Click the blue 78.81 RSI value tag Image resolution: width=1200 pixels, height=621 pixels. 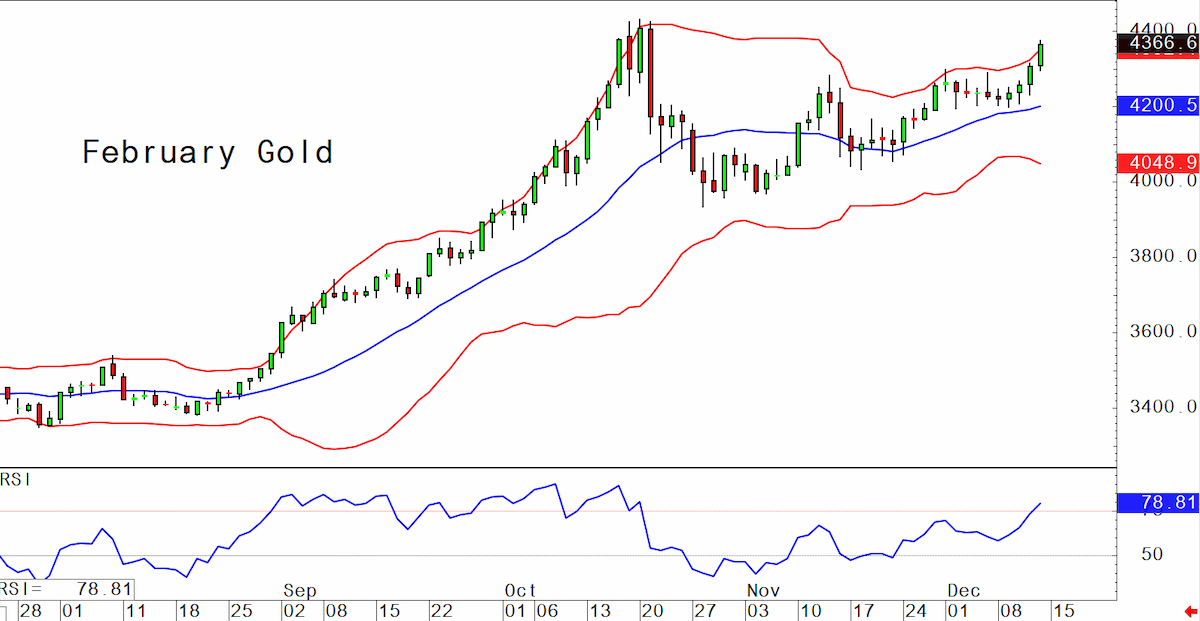pyautogui.click(x=1158, y=503)
